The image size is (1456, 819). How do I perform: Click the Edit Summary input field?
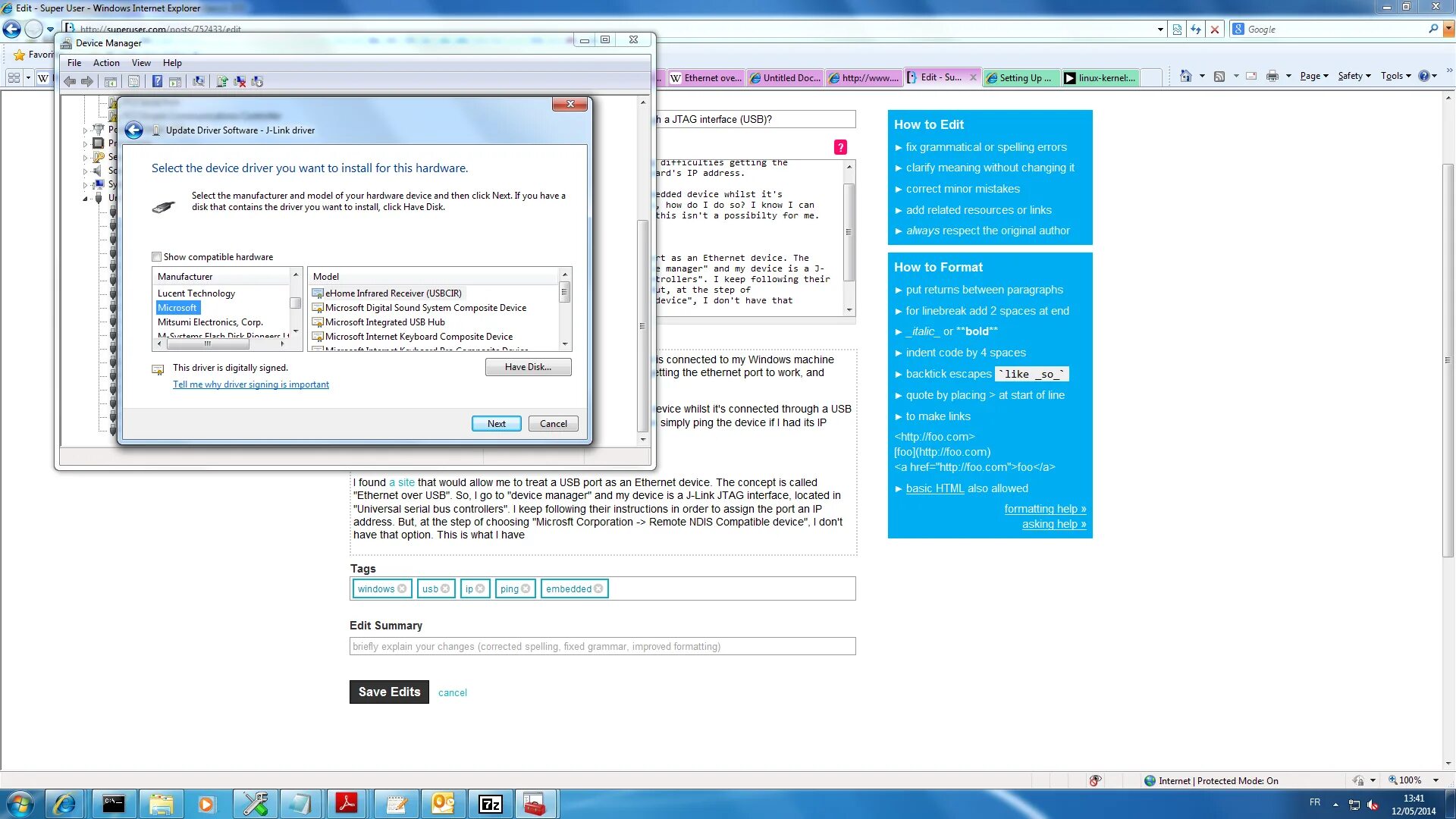[x=602, y=646]
